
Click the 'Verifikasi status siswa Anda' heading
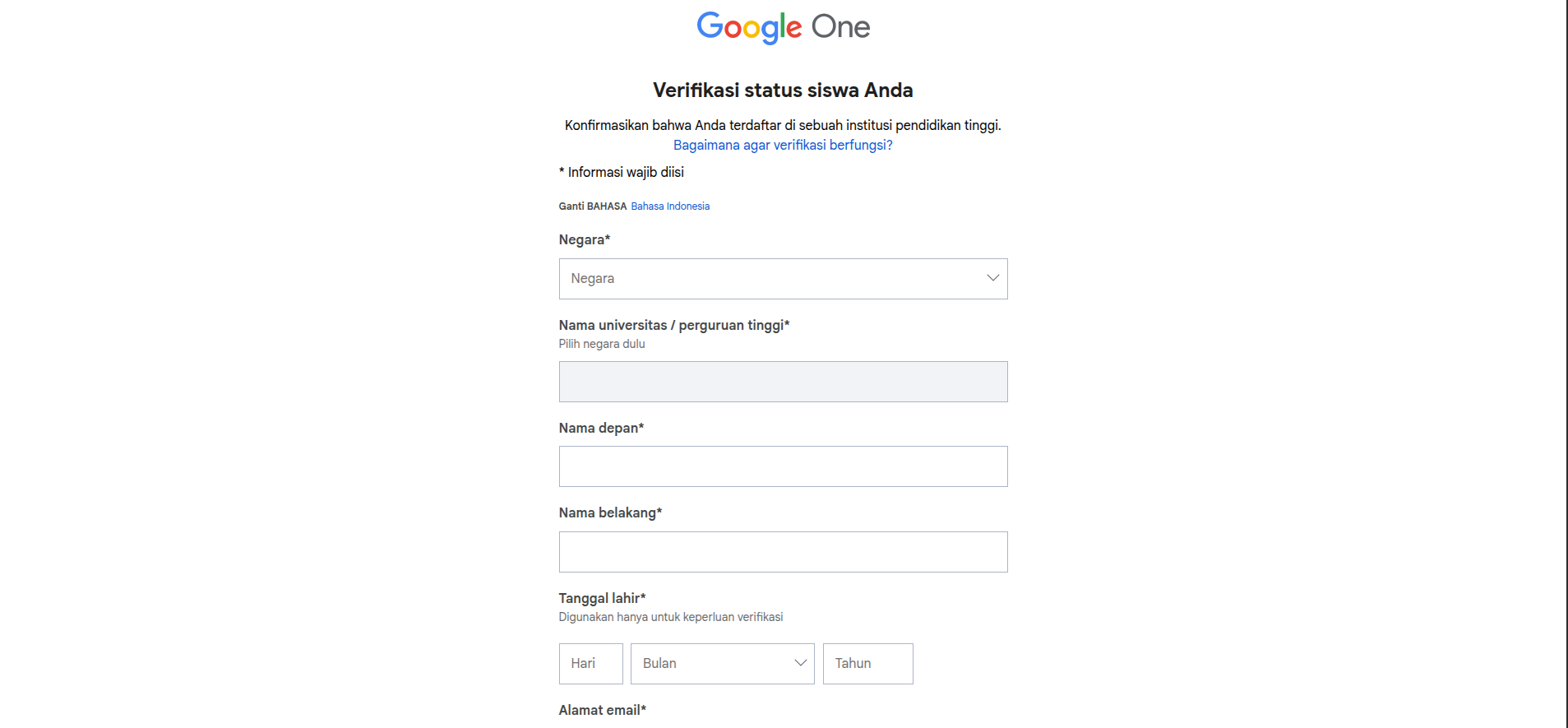point(783,90)
